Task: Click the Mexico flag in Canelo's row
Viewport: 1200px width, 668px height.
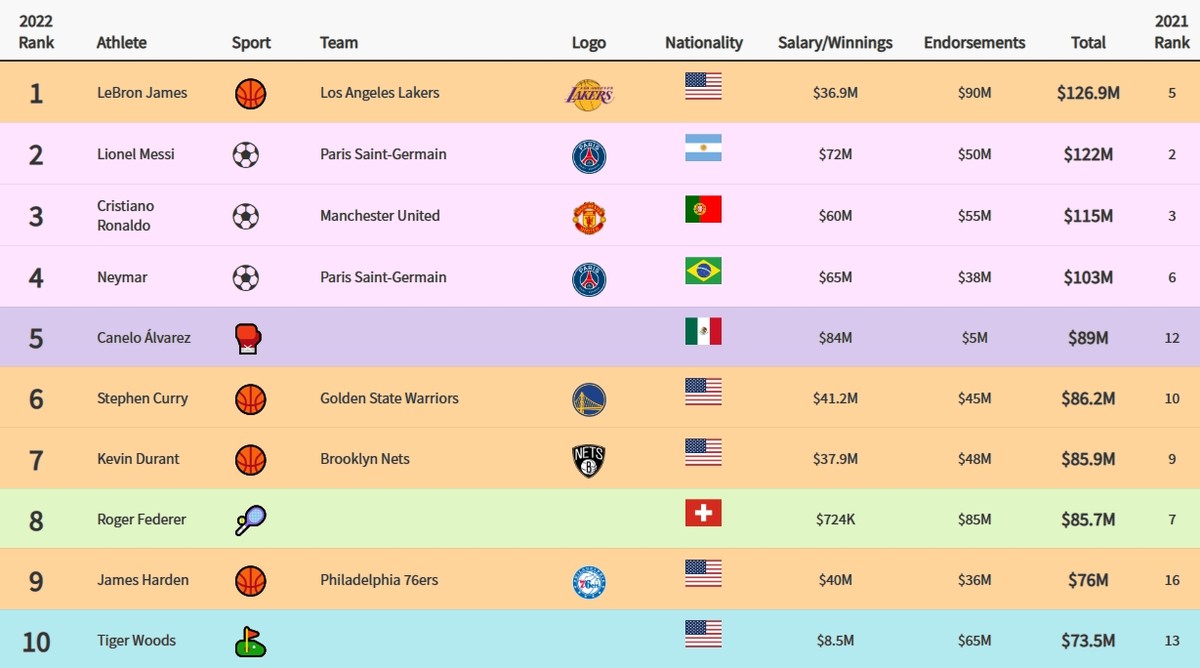Action: pos(703,331)
